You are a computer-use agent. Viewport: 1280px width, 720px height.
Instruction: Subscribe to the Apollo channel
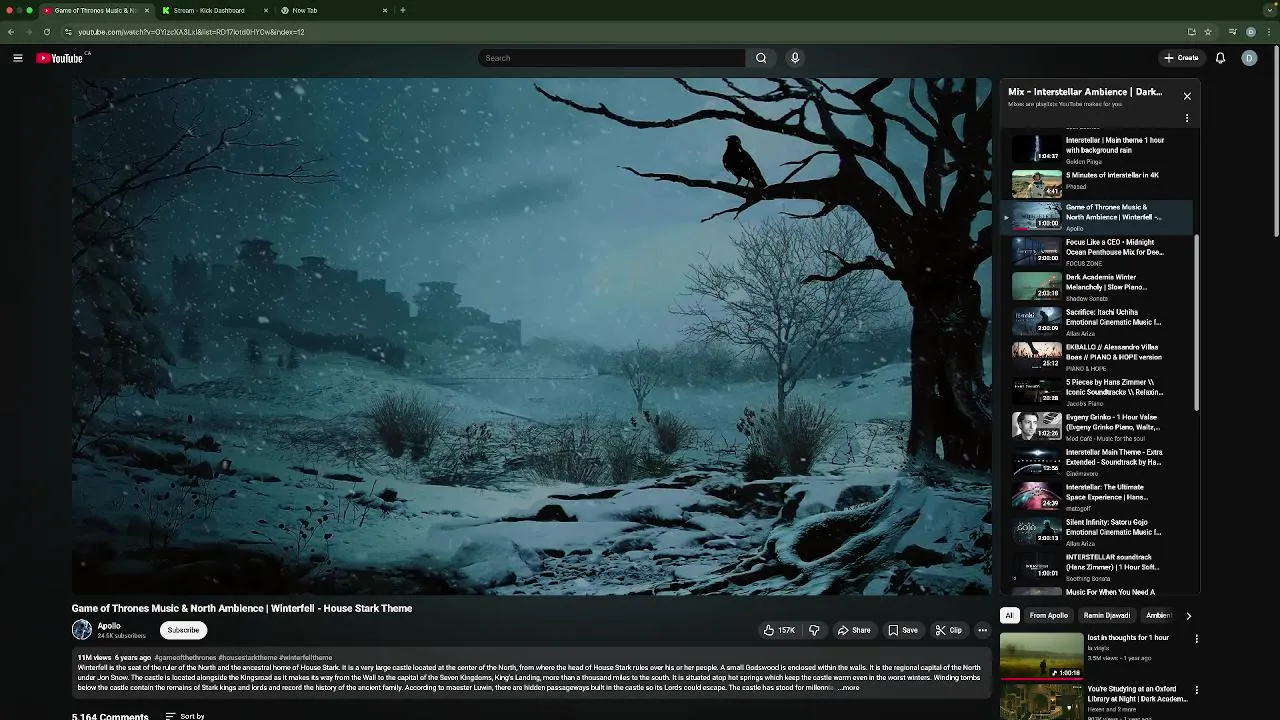pyautogui.click(x=183, y=630)
